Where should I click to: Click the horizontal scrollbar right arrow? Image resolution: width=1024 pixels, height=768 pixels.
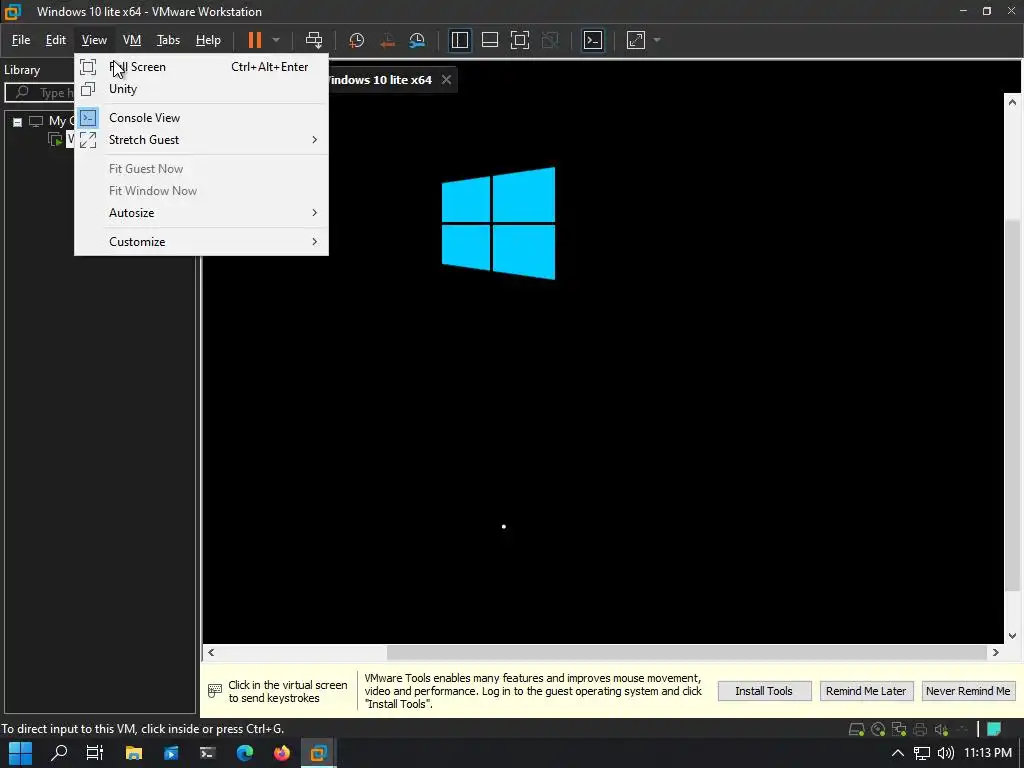coord(995,652)
